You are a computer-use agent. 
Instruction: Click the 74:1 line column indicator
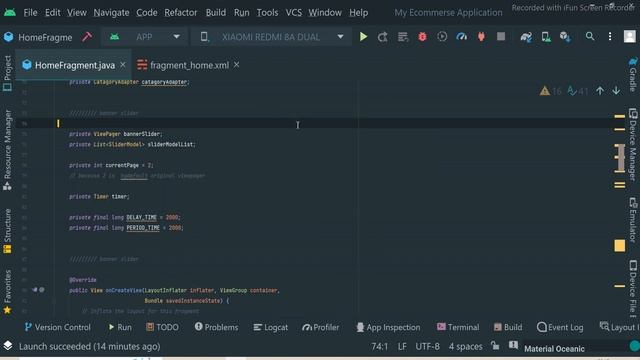click(x=380, y=347)
